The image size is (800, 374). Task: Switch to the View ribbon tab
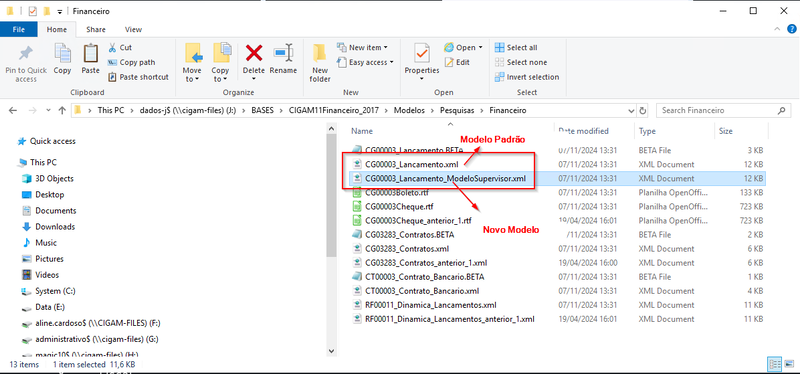(134, 30)
